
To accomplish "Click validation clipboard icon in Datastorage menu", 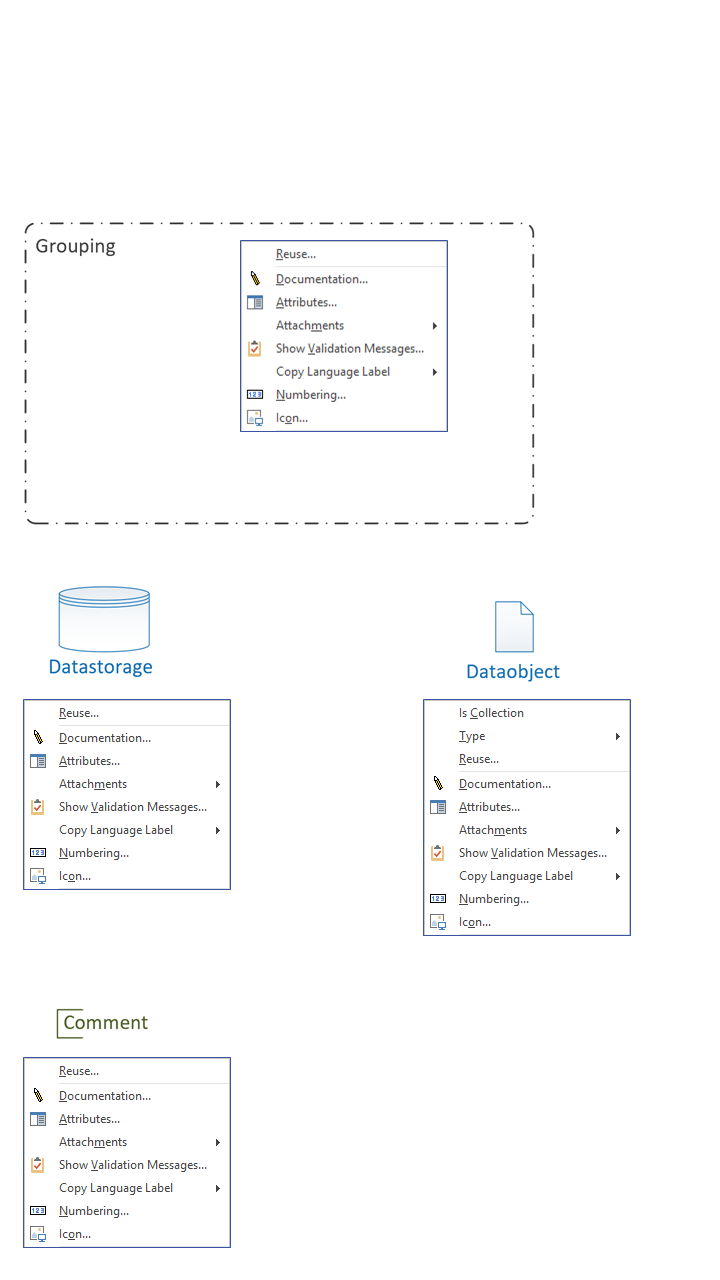I will [x=38, y=807].
